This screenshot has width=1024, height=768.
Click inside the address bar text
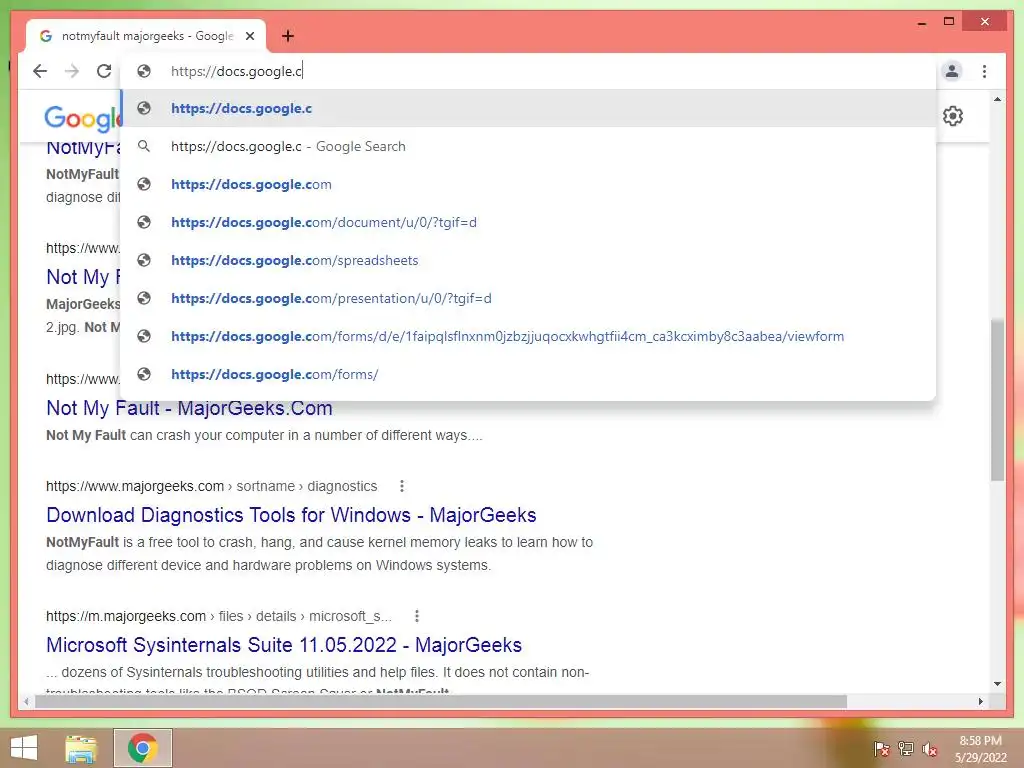236,71
